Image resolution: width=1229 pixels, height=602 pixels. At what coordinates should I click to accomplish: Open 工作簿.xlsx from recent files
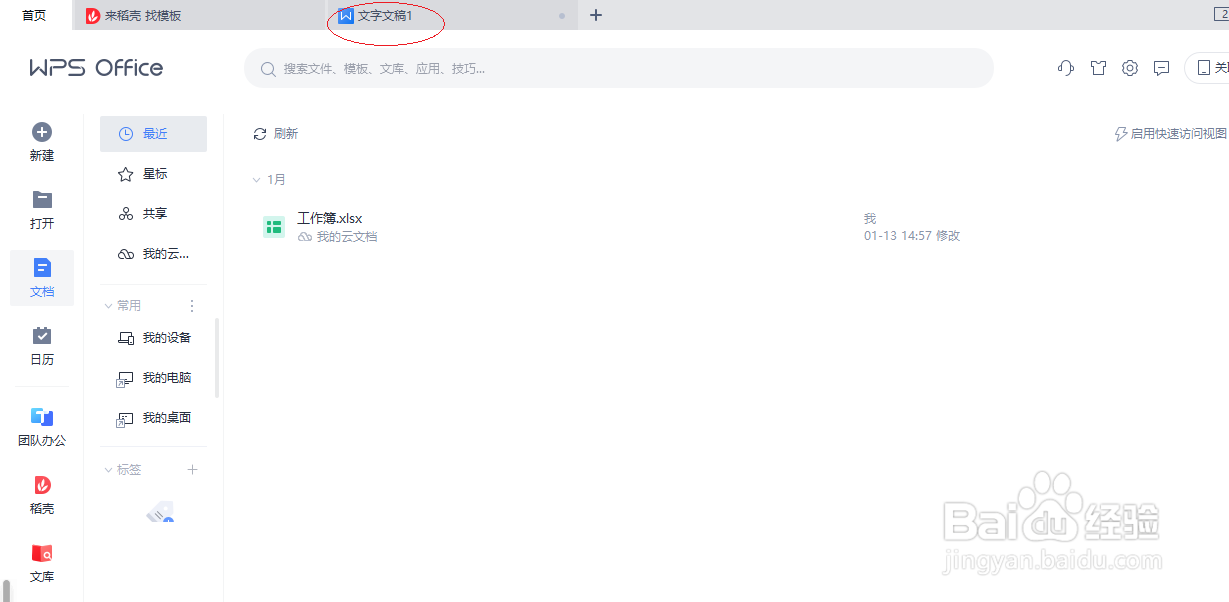[x=329, y=217]
